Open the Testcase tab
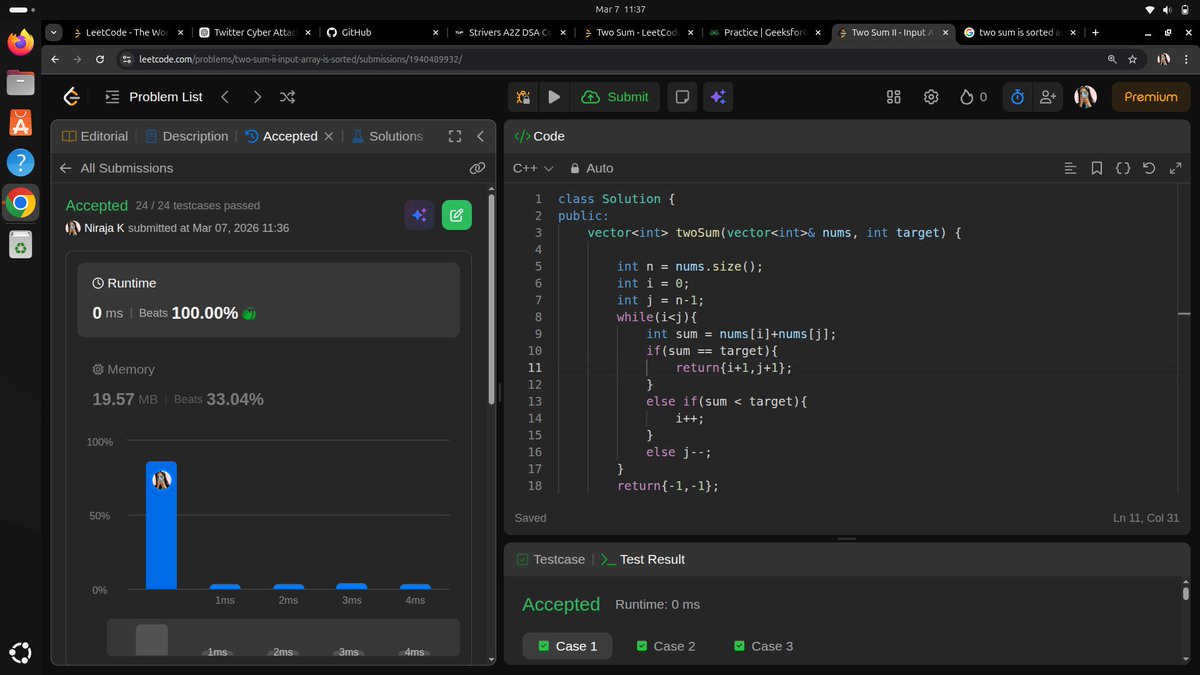 pyautogui.click(x=550, y=559)
